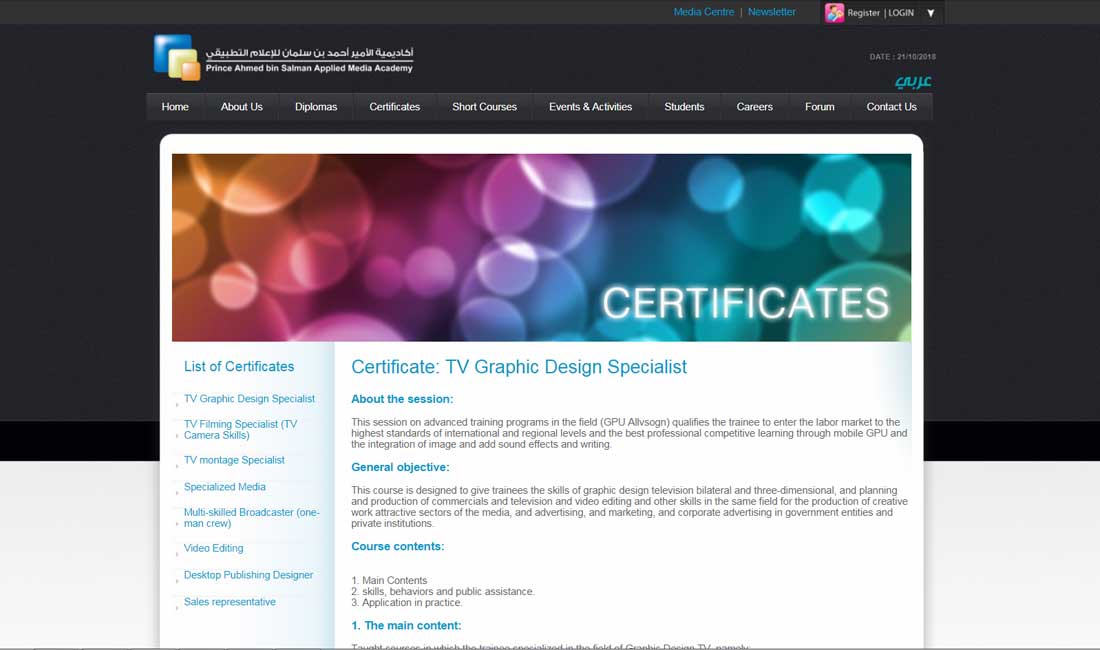Click the Certificates banner image
Viewport: 1100px width, 650px height.
(x=541, y=247)
